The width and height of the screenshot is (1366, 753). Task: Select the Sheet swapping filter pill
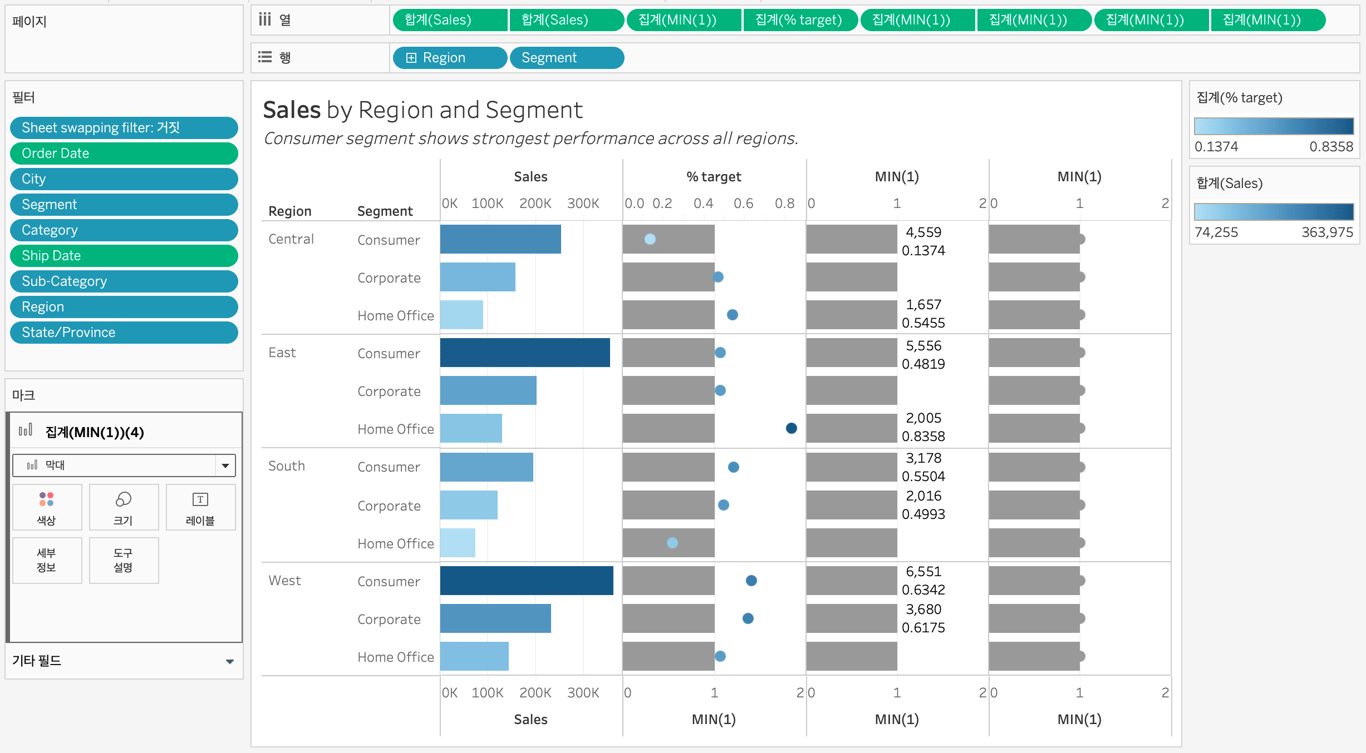point(124,128)
